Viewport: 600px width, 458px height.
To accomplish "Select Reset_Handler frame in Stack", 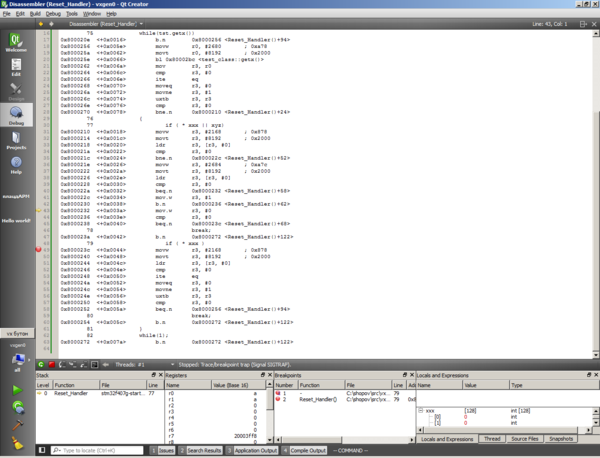I will (100, 393).
